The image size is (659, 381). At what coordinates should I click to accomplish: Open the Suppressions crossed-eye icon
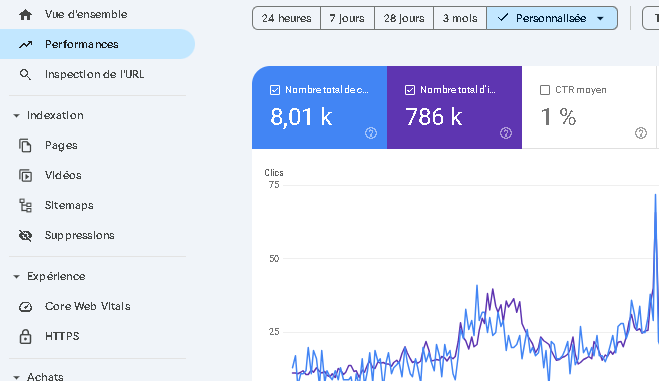click(25, 235)
